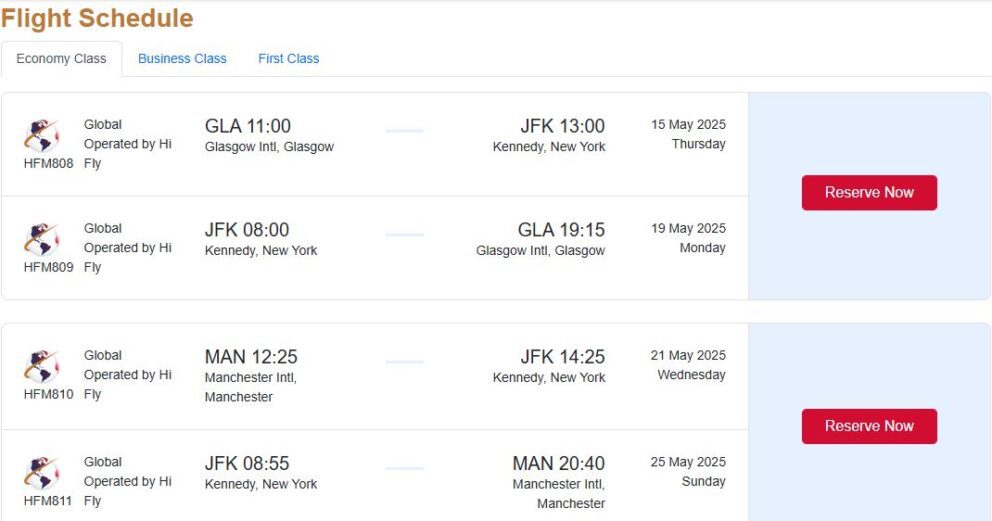Image resolution: width=992 pixels, height=521 pixels.
Task: Click the JFK 13:00 arrival time
Action: 562,126
